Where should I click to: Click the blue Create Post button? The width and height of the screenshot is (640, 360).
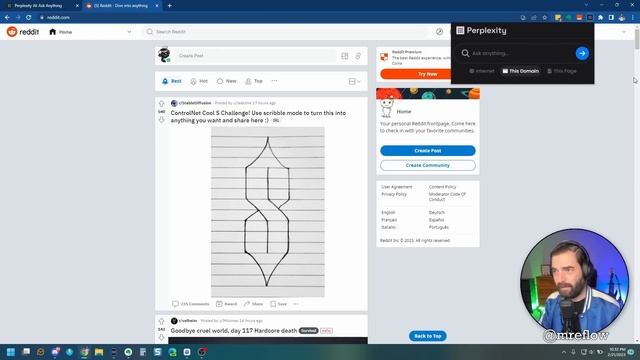click(428, 151)
